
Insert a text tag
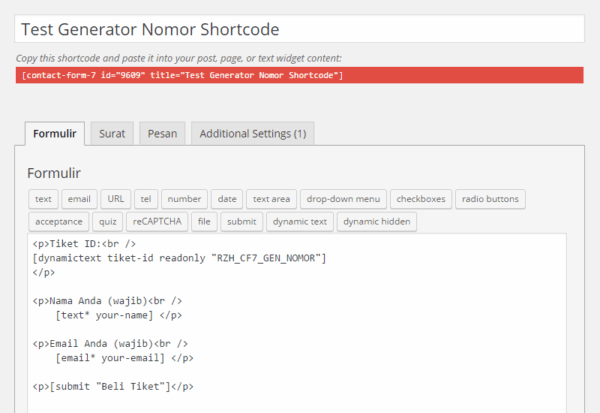pos(43,199)
